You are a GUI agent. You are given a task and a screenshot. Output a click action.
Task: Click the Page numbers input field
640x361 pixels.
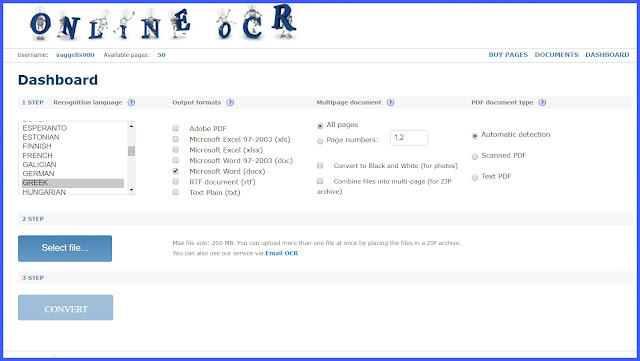coord(409,138)
